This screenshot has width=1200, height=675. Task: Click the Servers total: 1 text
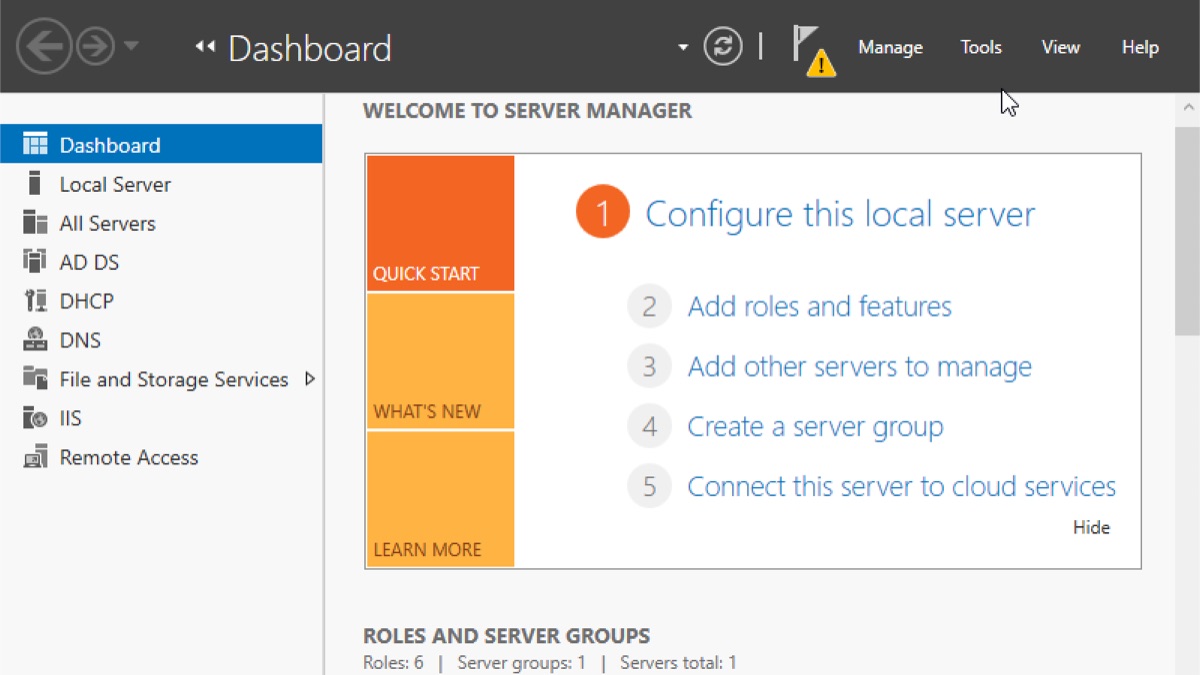678,662
